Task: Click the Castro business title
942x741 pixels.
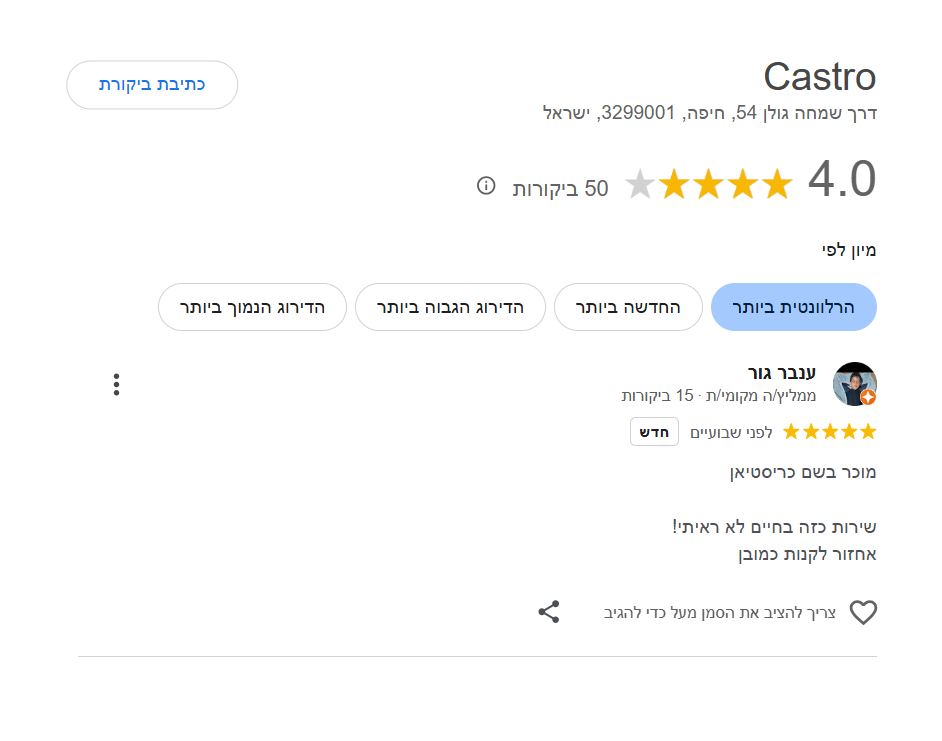Action: [x=819, y=77]
